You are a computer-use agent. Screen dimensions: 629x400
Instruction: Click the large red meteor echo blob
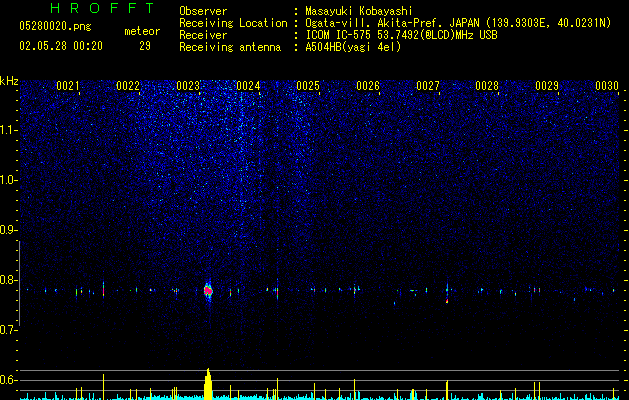208,290
